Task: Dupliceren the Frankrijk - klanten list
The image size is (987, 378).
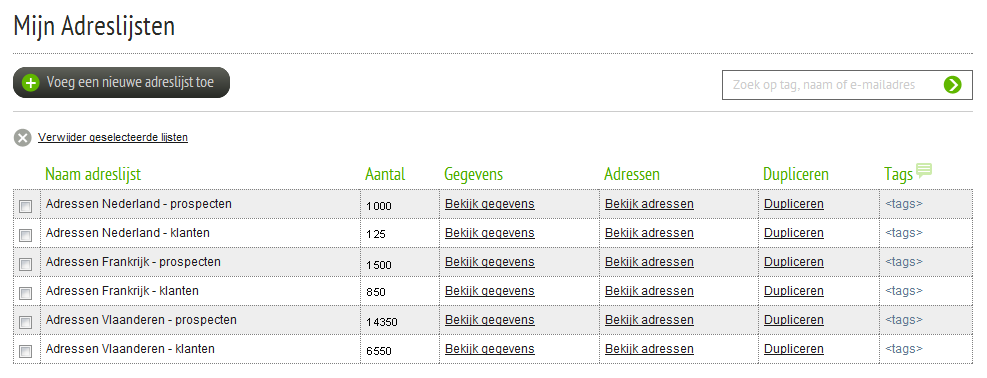Action: (x=794, y=291)
